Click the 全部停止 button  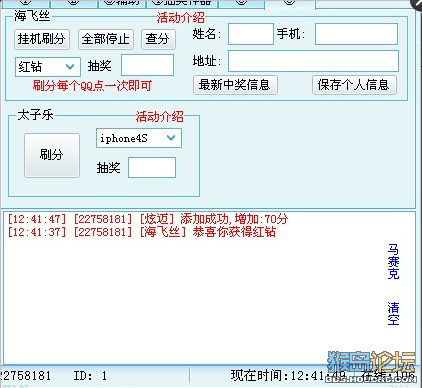[x=106, y=39]
